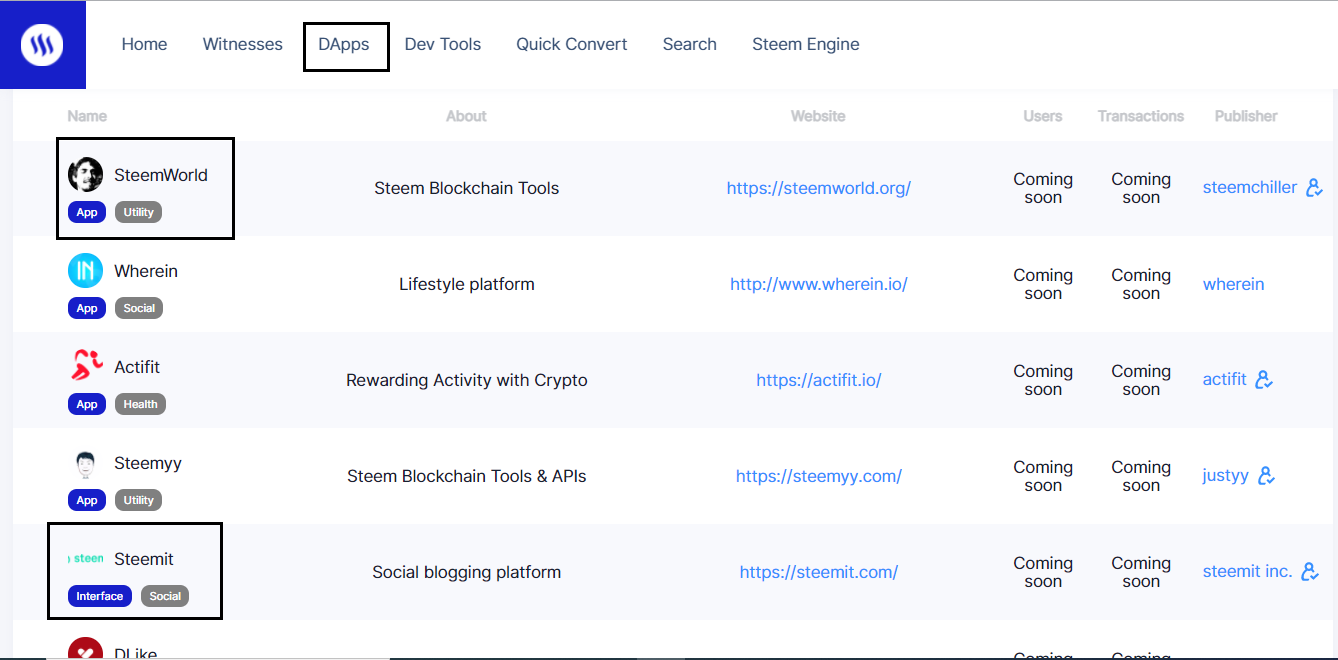1338x660 pixels.
Task: Click the SteemWorld avatar icon
Action: [85, 175]
